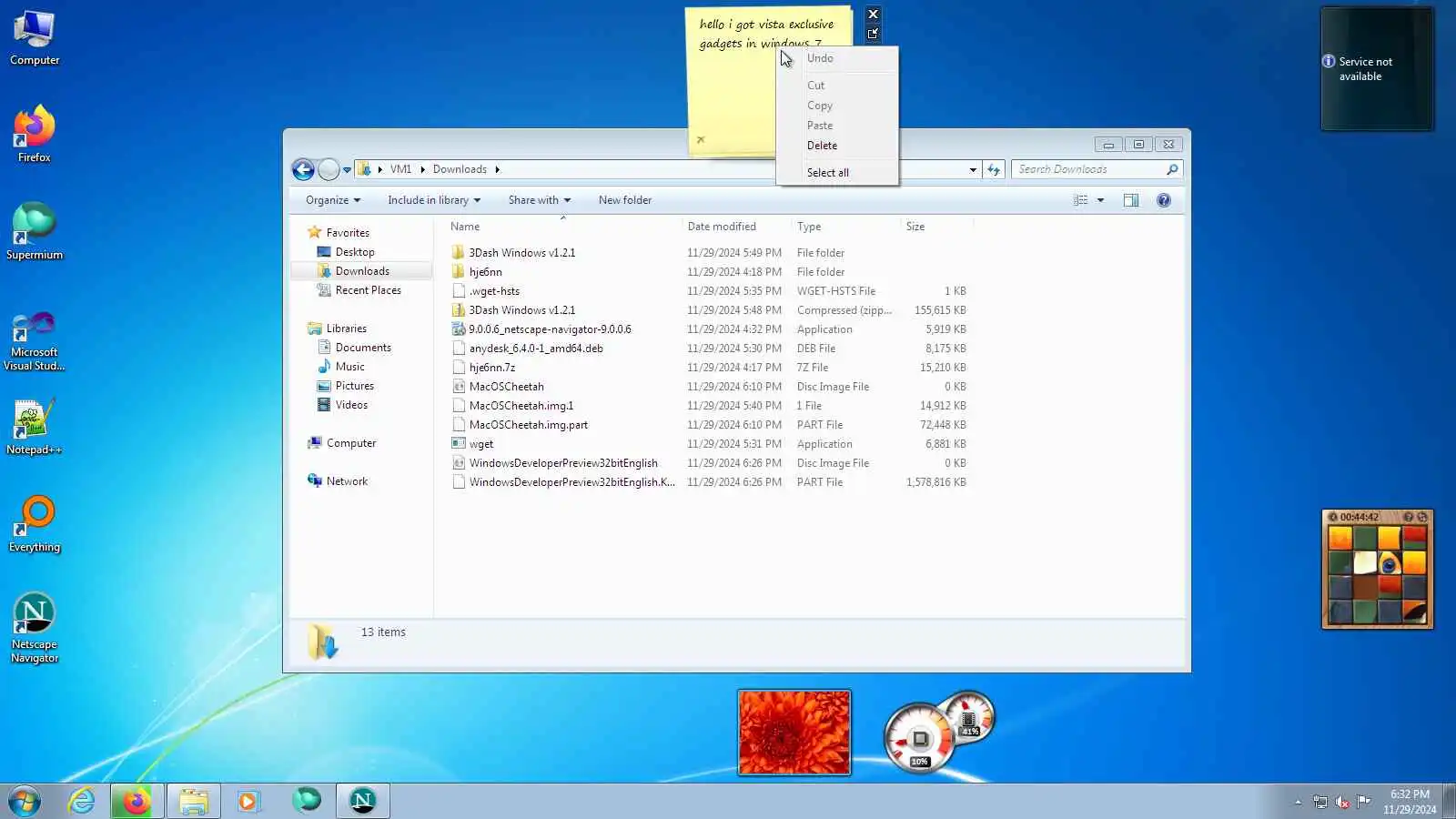This screenshot has width=1456, height=819.
Task: Click the flower slideshow gadget picture
Action: [x=794, y=733]
